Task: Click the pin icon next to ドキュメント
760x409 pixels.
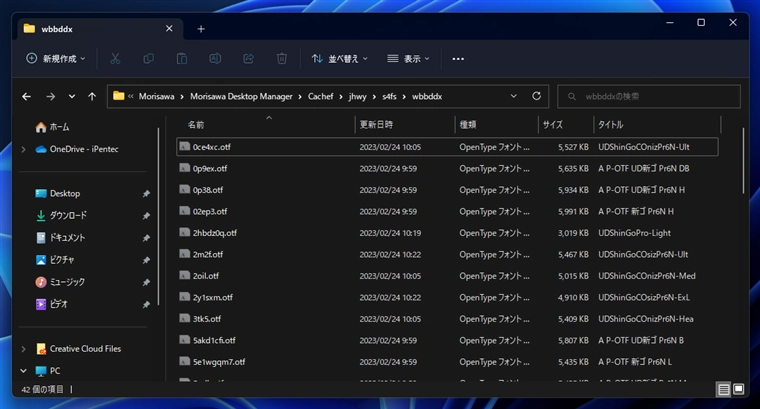Action: tap(146, 238)
